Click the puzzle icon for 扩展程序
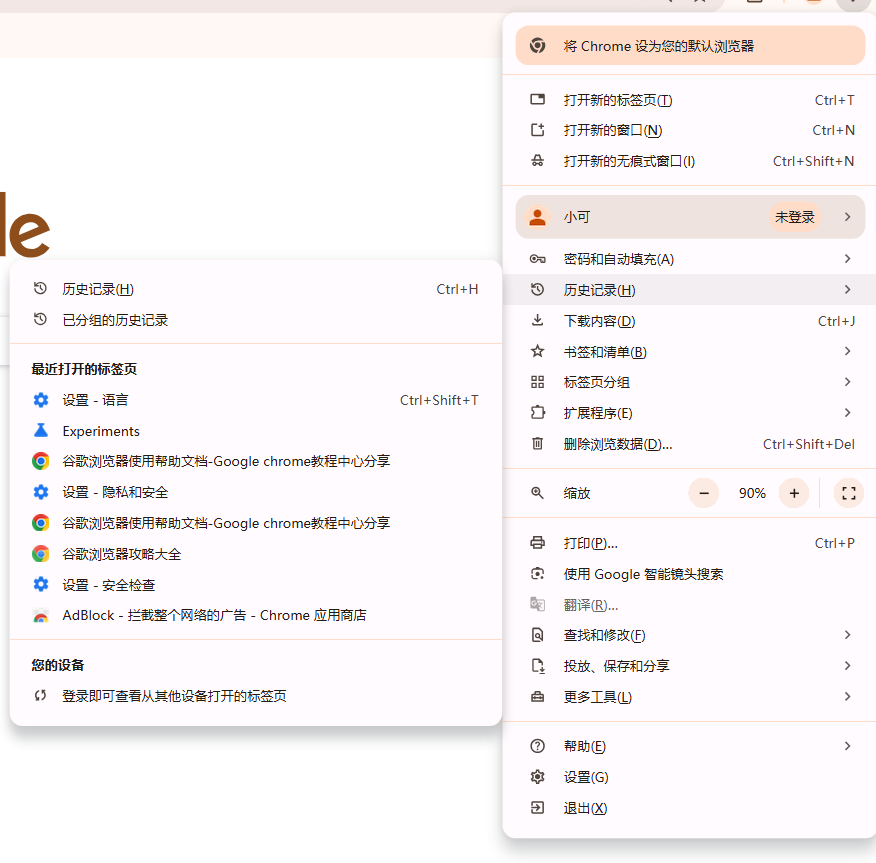The height and width of the screenshot is (863, 876). click(x=537, y=413)
